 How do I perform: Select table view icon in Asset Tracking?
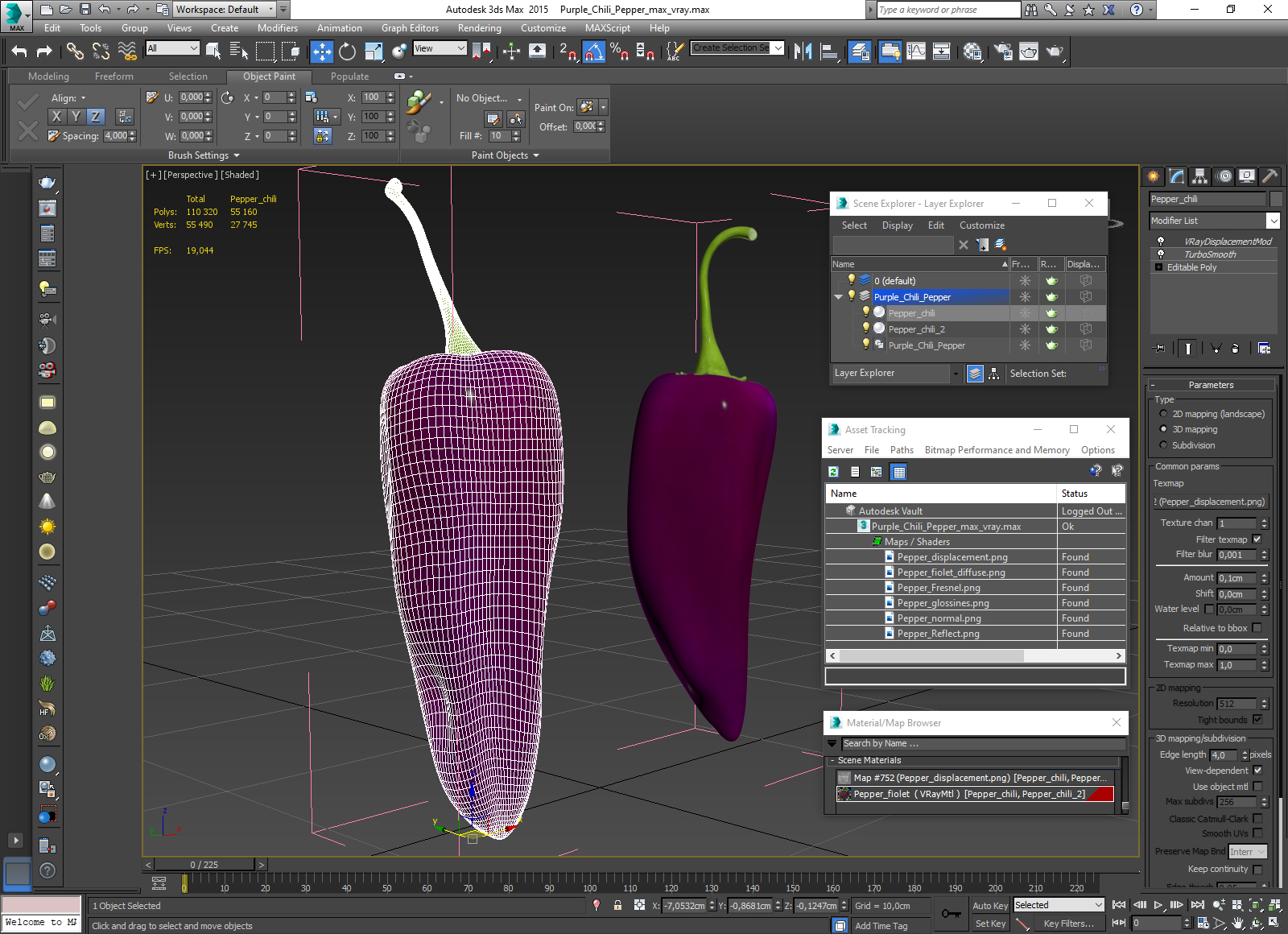899,472
